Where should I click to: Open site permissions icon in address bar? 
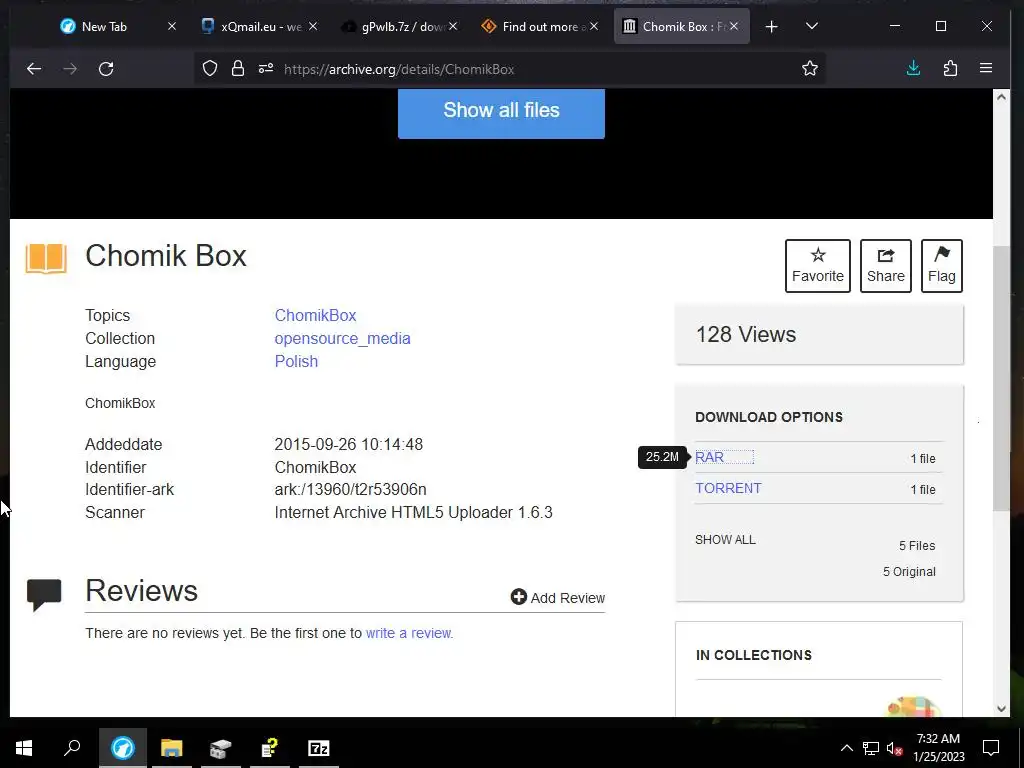point(266,69)
